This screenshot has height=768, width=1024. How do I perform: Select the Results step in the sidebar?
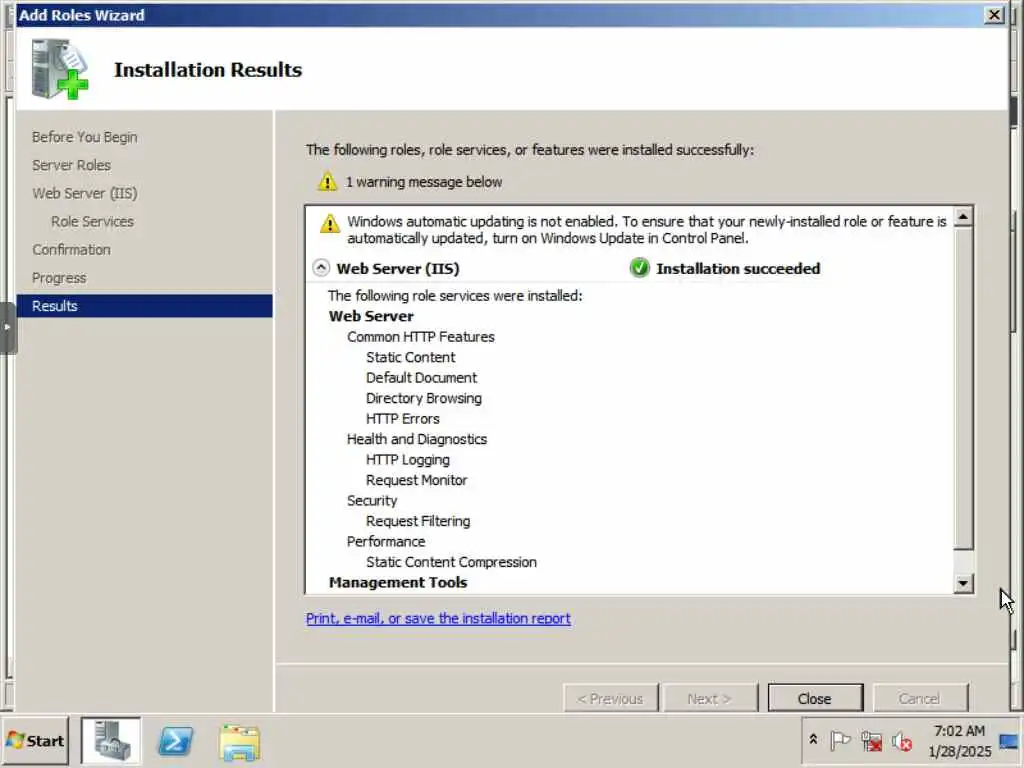144,306
